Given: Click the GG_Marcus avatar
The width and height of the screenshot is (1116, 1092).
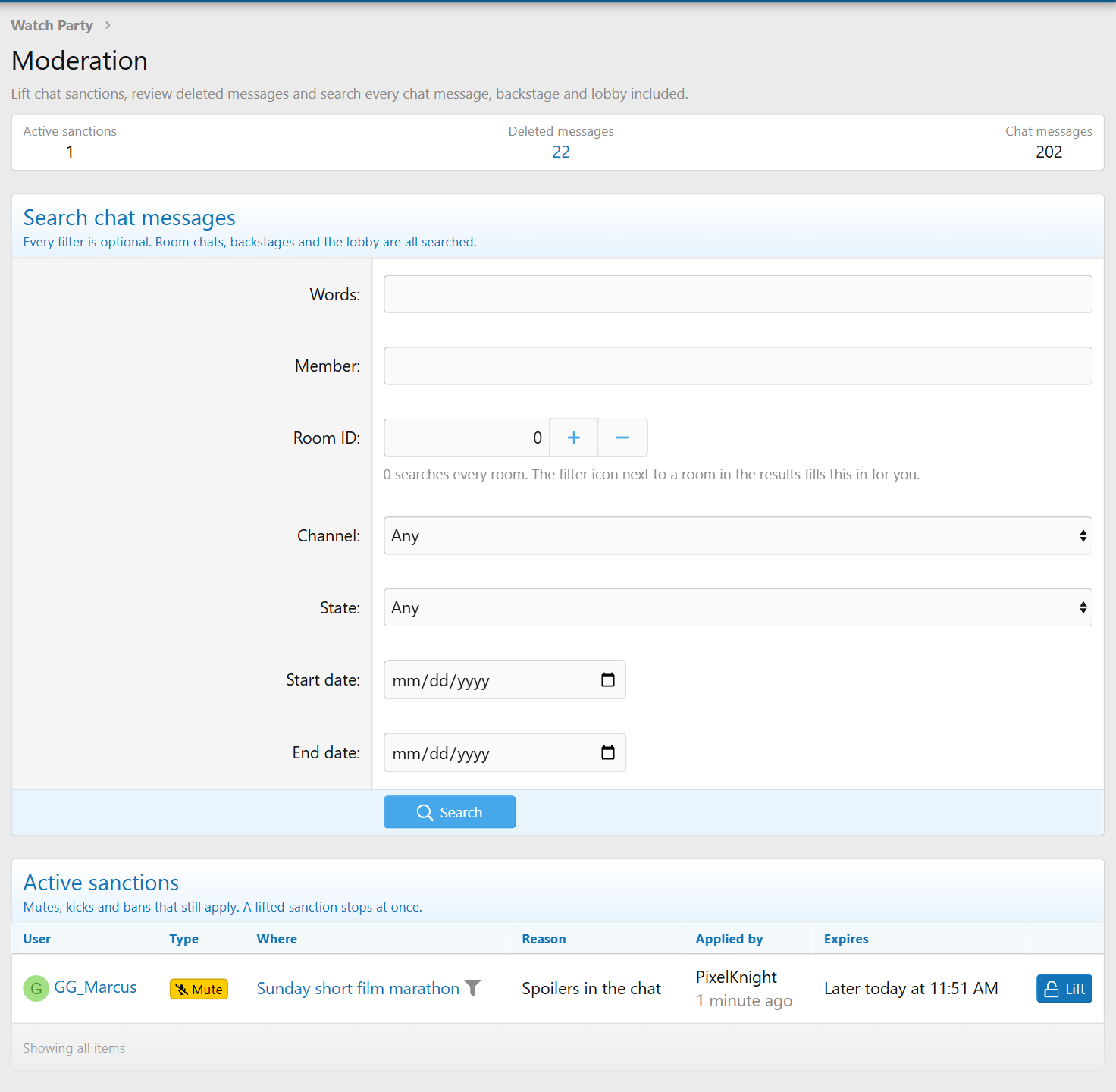Looking at the screenshot, I should [x=36, y=988].
